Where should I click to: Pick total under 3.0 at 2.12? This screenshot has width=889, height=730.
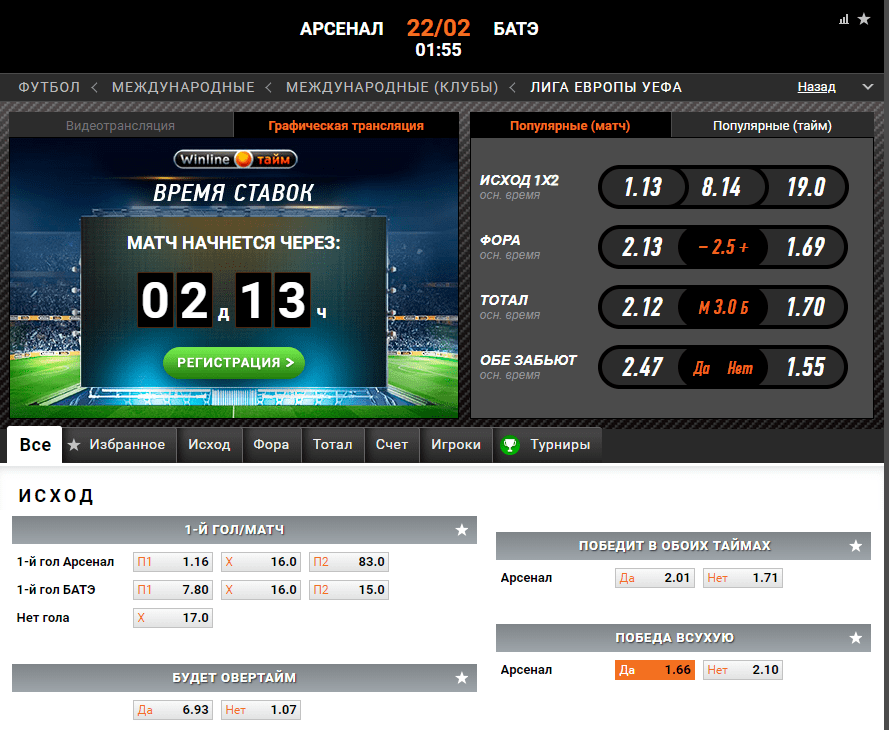point(643,307)
